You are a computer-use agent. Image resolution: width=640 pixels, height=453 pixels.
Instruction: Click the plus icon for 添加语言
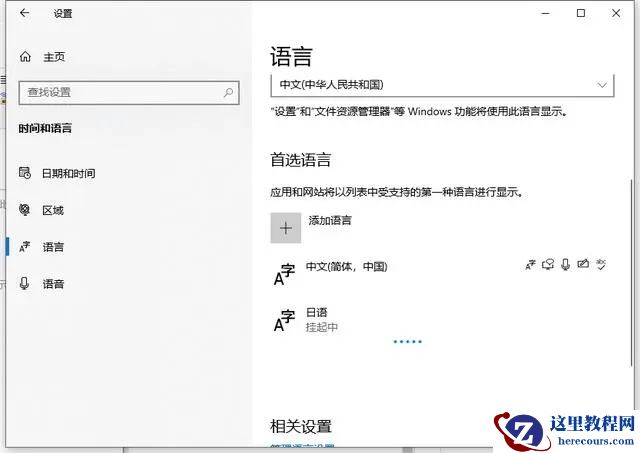[286, 228]
